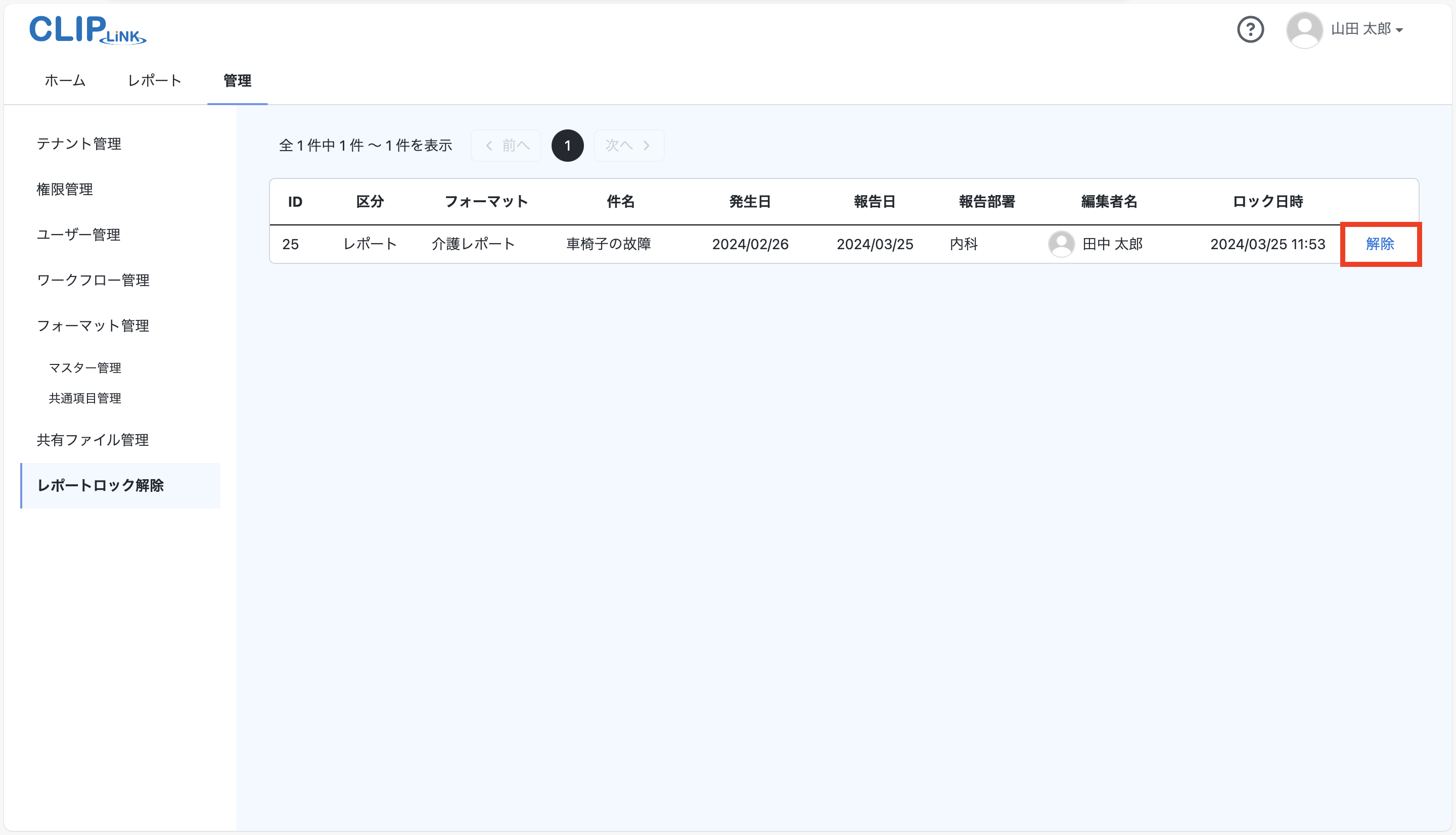Open the 山田太郎 account dropdown arrow
The image size is (1456, 835).
point(1399,29)
